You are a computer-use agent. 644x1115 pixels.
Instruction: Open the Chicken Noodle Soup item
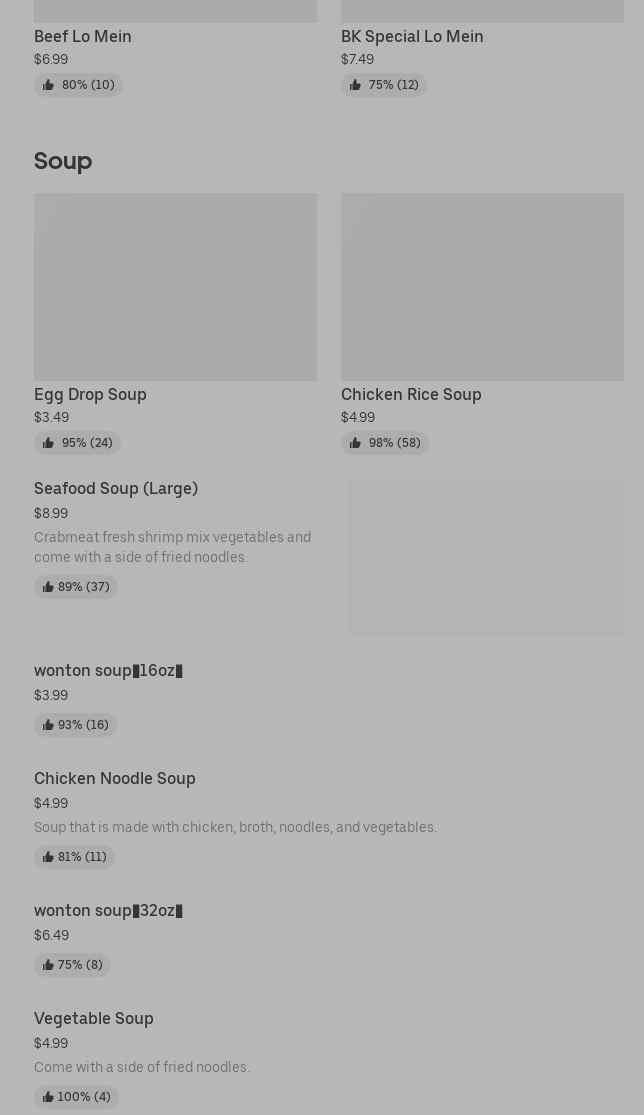coord(115,779)
